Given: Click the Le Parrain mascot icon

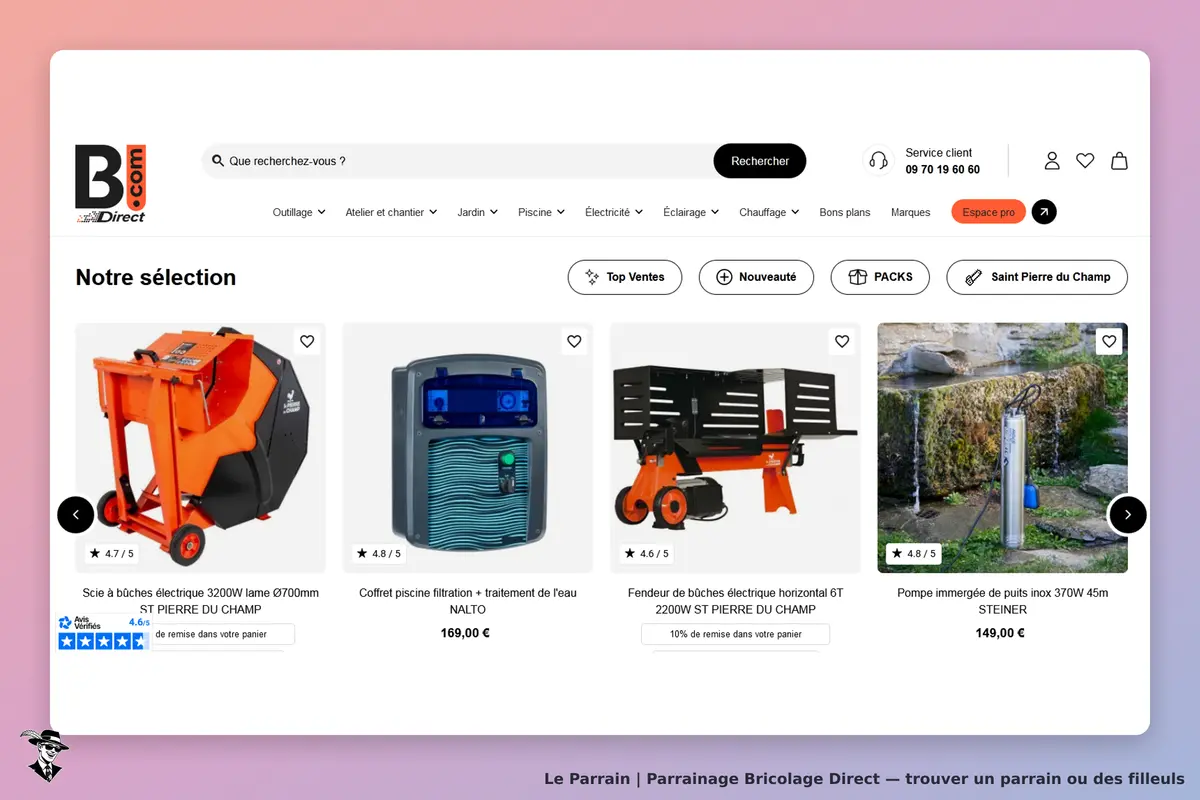Looking at the screenshot, I should click(44, 755).
